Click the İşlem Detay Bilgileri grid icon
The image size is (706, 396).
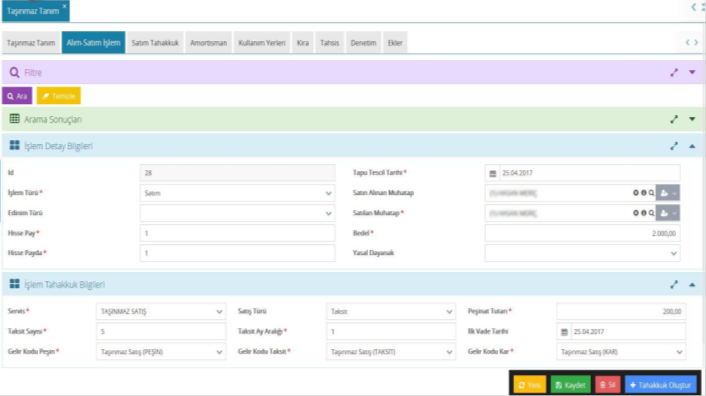(14, 145)
